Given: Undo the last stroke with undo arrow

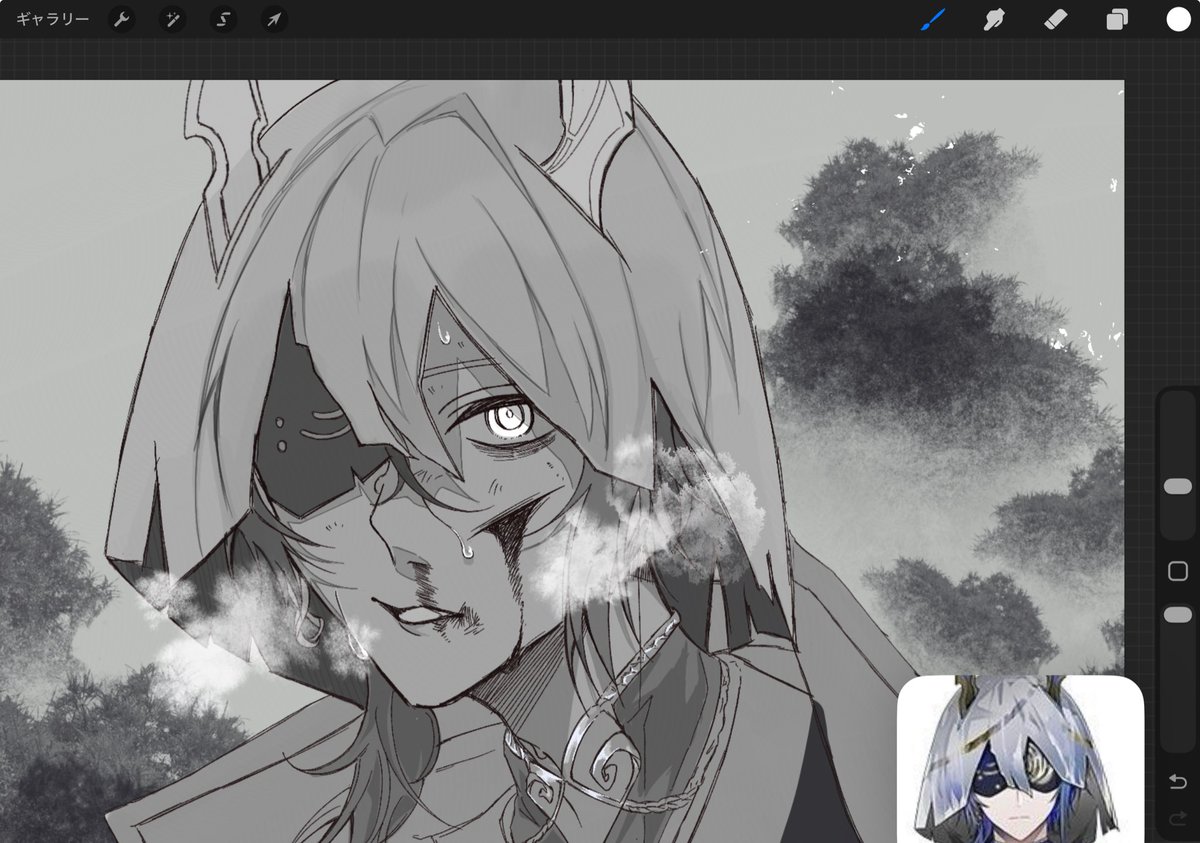Looking at the screenshot, I should coord(1177,781).
